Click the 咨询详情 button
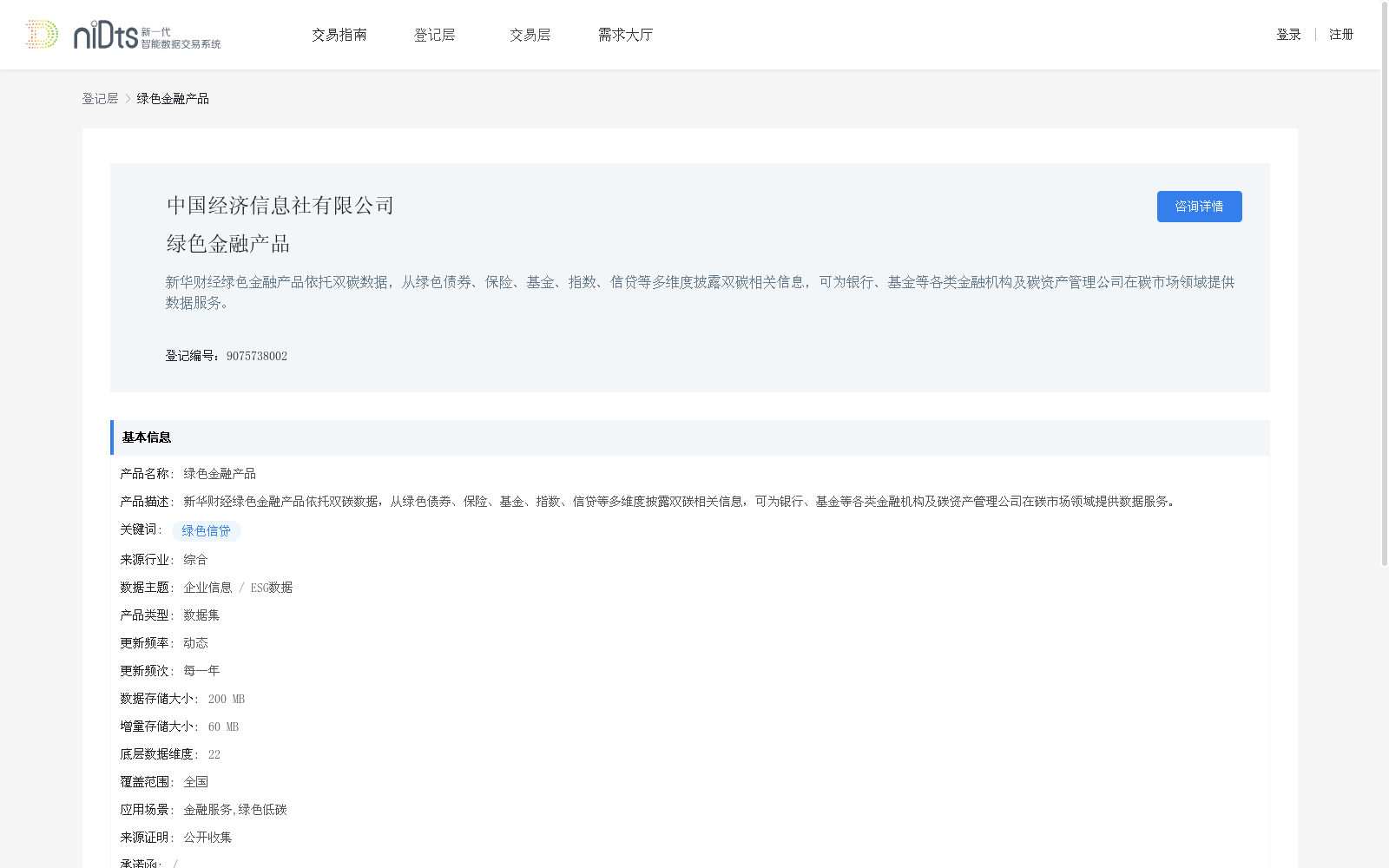 tap(1199, 207)
